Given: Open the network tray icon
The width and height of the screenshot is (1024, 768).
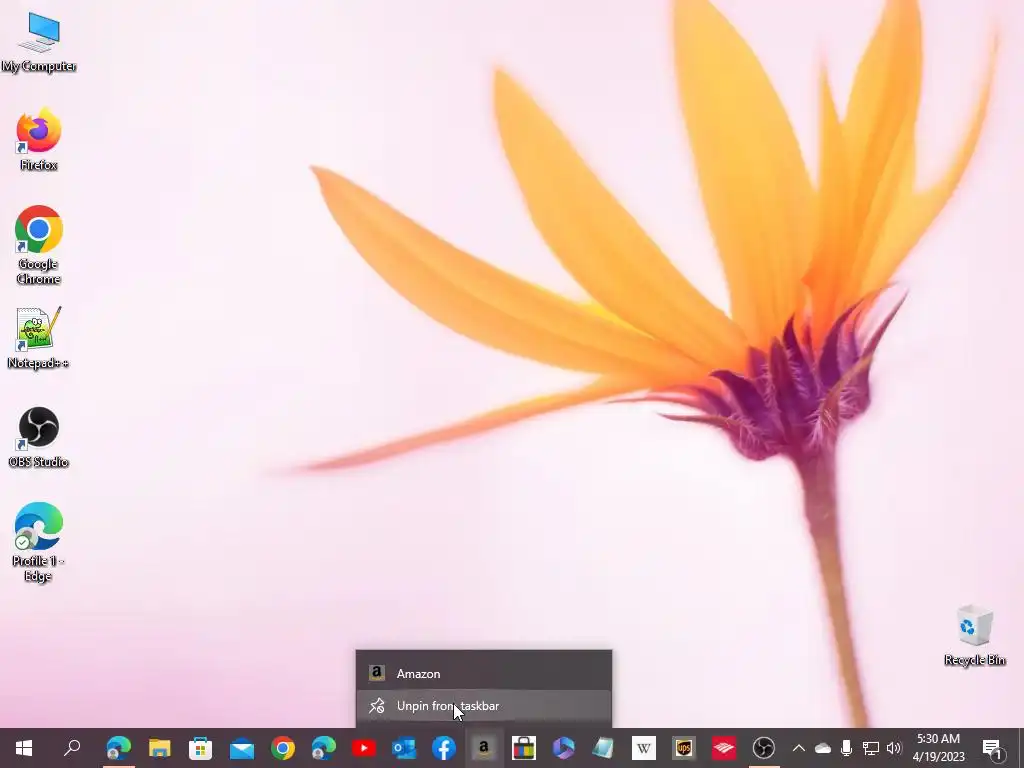Looking at the screenshot, I should [871, 748].
